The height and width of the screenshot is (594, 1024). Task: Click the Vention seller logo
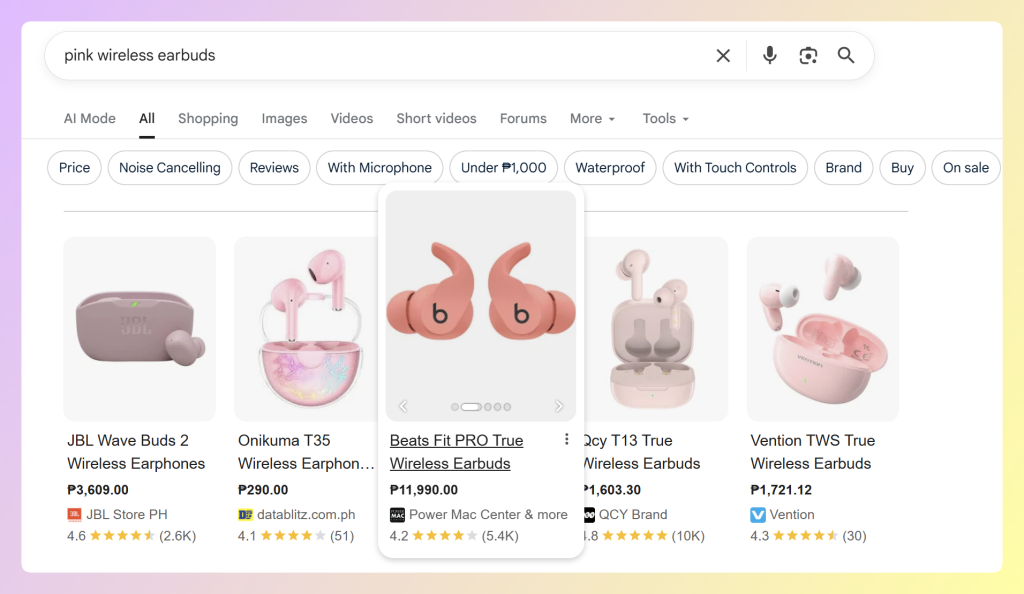[x=758, y=514]
